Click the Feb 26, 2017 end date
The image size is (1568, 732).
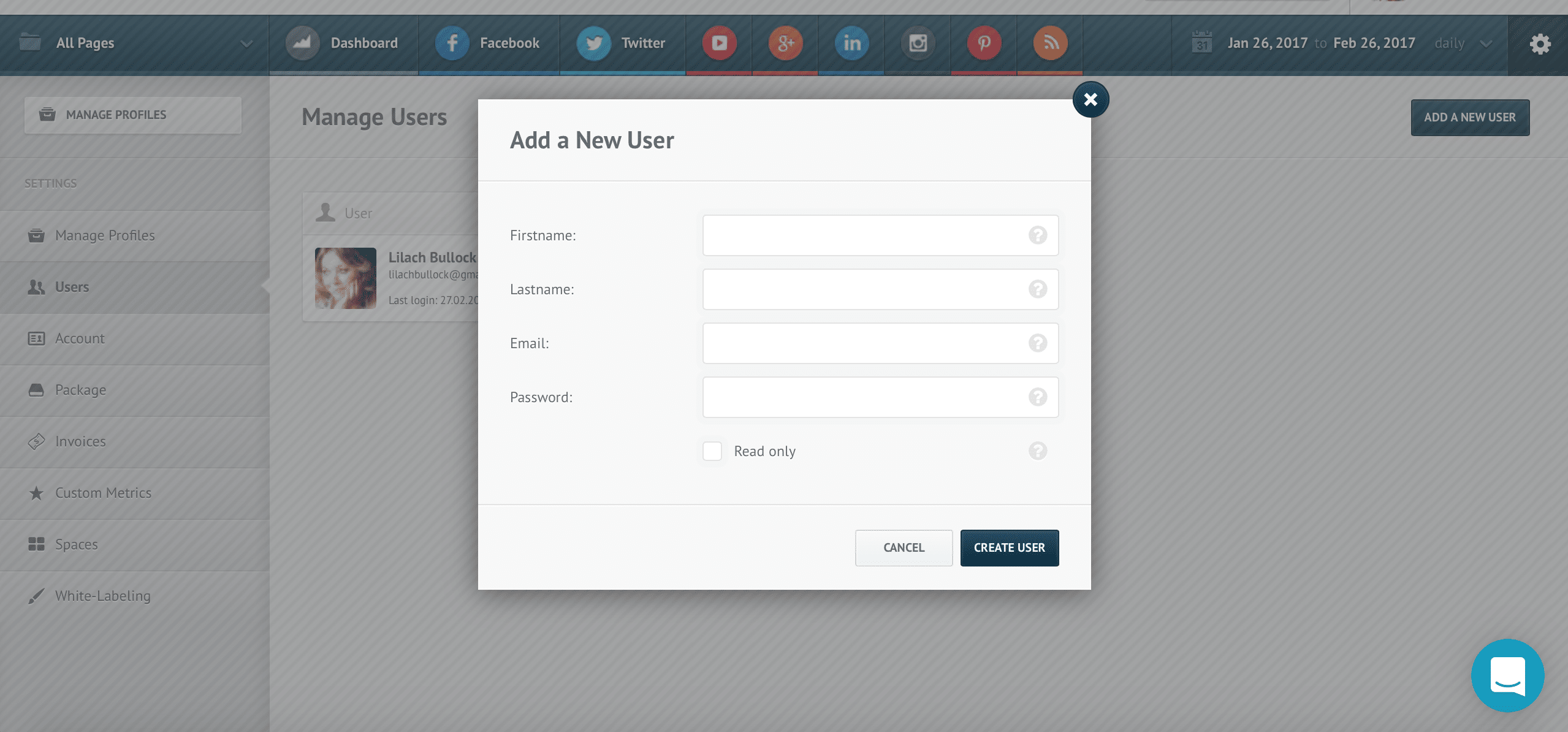click(1374, 43)
